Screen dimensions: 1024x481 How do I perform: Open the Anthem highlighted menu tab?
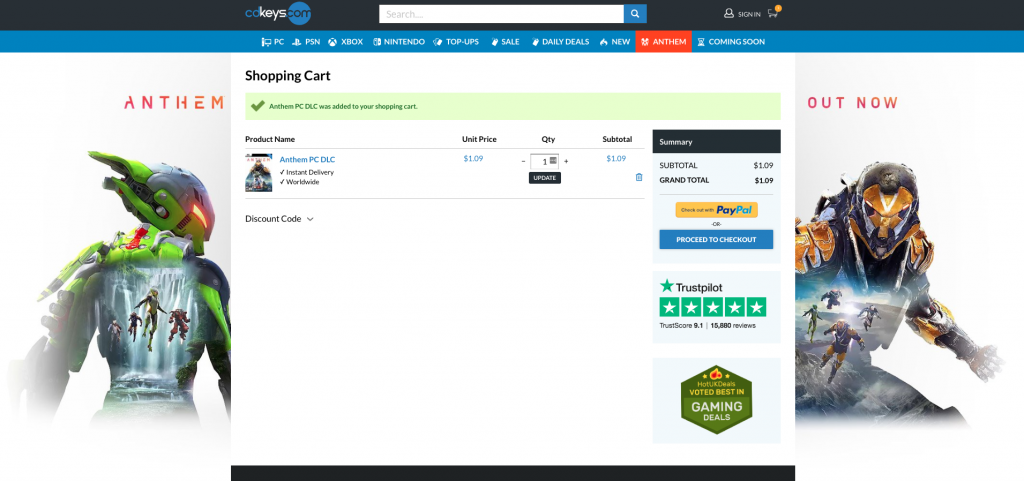pyautogui.click(x=664, y=42)
